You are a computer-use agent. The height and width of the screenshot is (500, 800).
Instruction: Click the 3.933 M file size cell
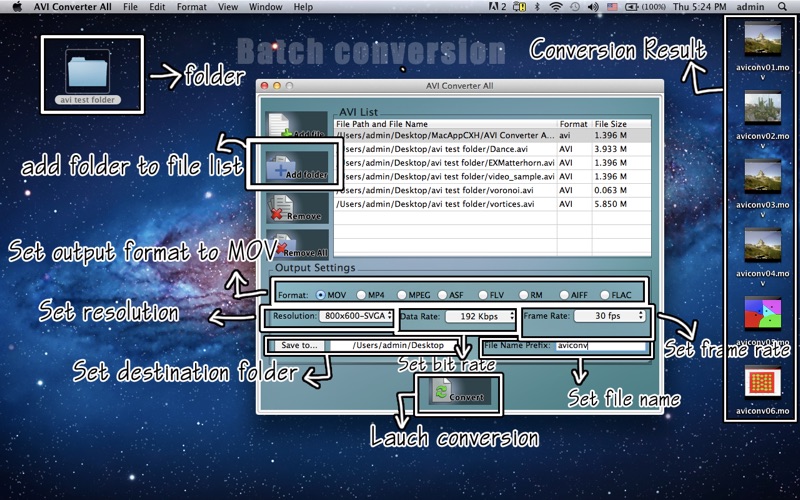(610, 149)
